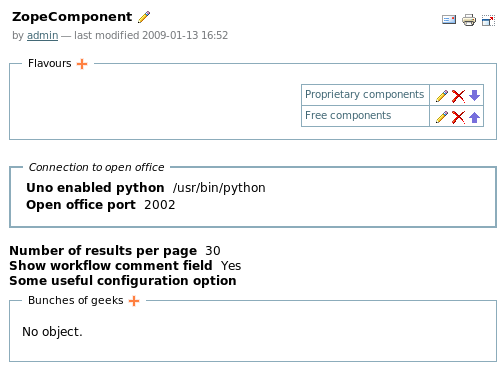The height and width of the screenshot is (366, 503).
Task: Edit the ZopeComponent title pencil icon
Action: coord(144,17)
